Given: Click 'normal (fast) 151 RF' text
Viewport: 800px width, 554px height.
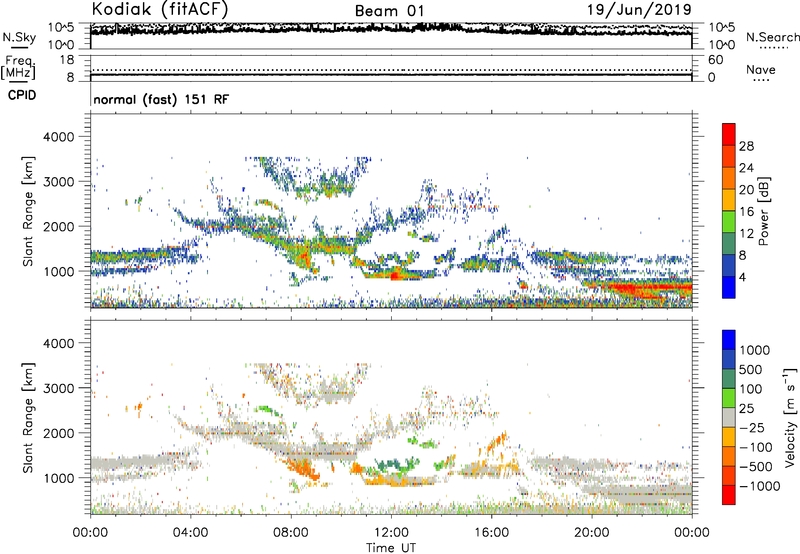Looking at the screenshot, I should coord(161,99).
